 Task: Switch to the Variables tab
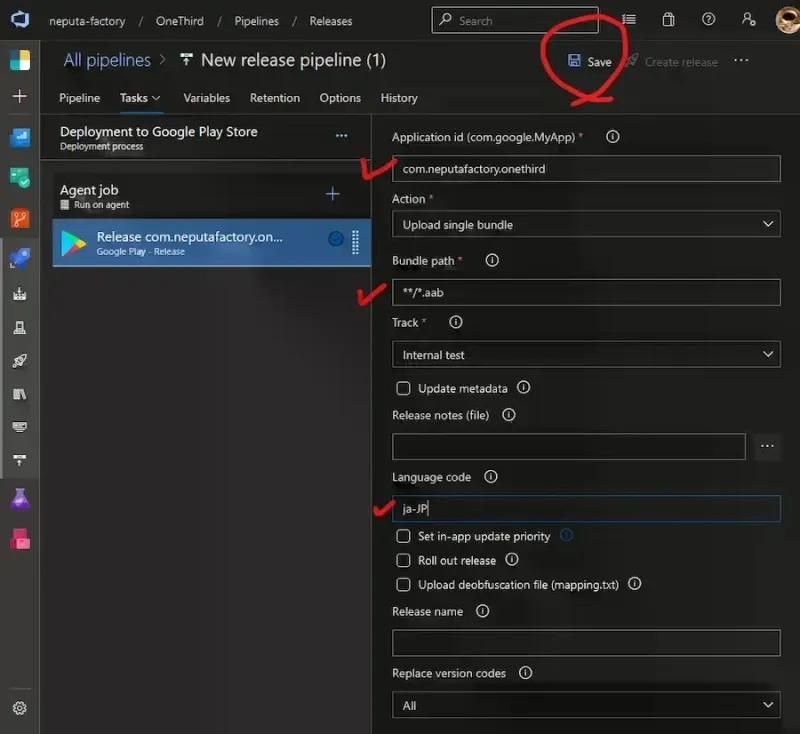[207, 98]
